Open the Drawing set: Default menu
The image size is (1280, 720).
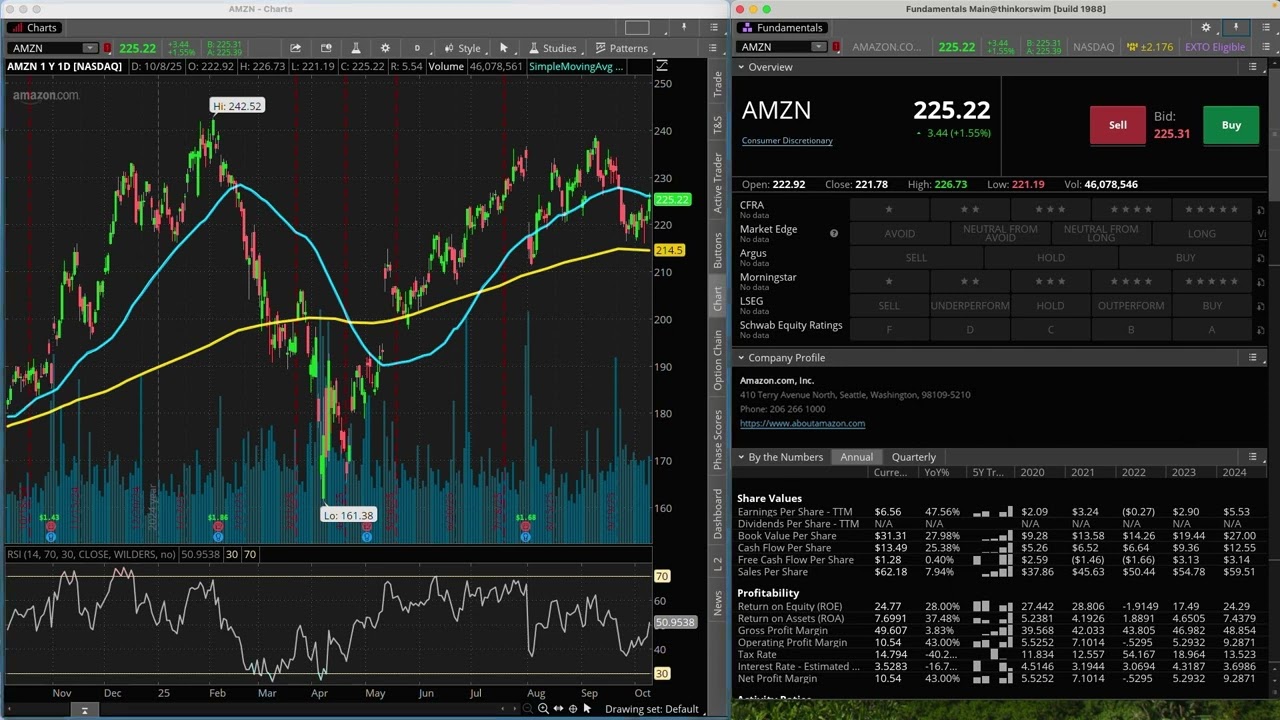651,709
